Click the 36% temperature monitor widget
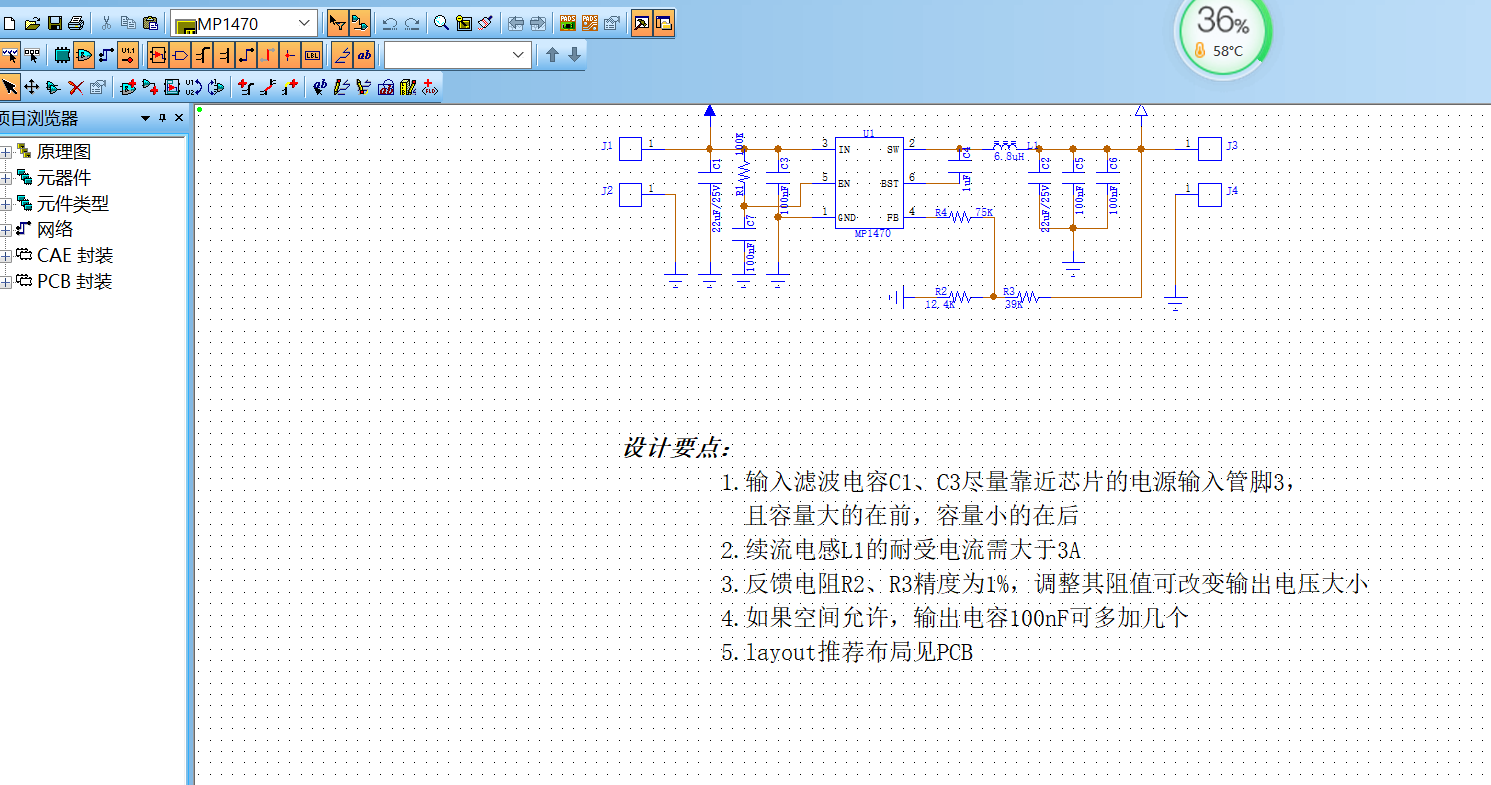Screen dimensions: 1491x785 1223,32
